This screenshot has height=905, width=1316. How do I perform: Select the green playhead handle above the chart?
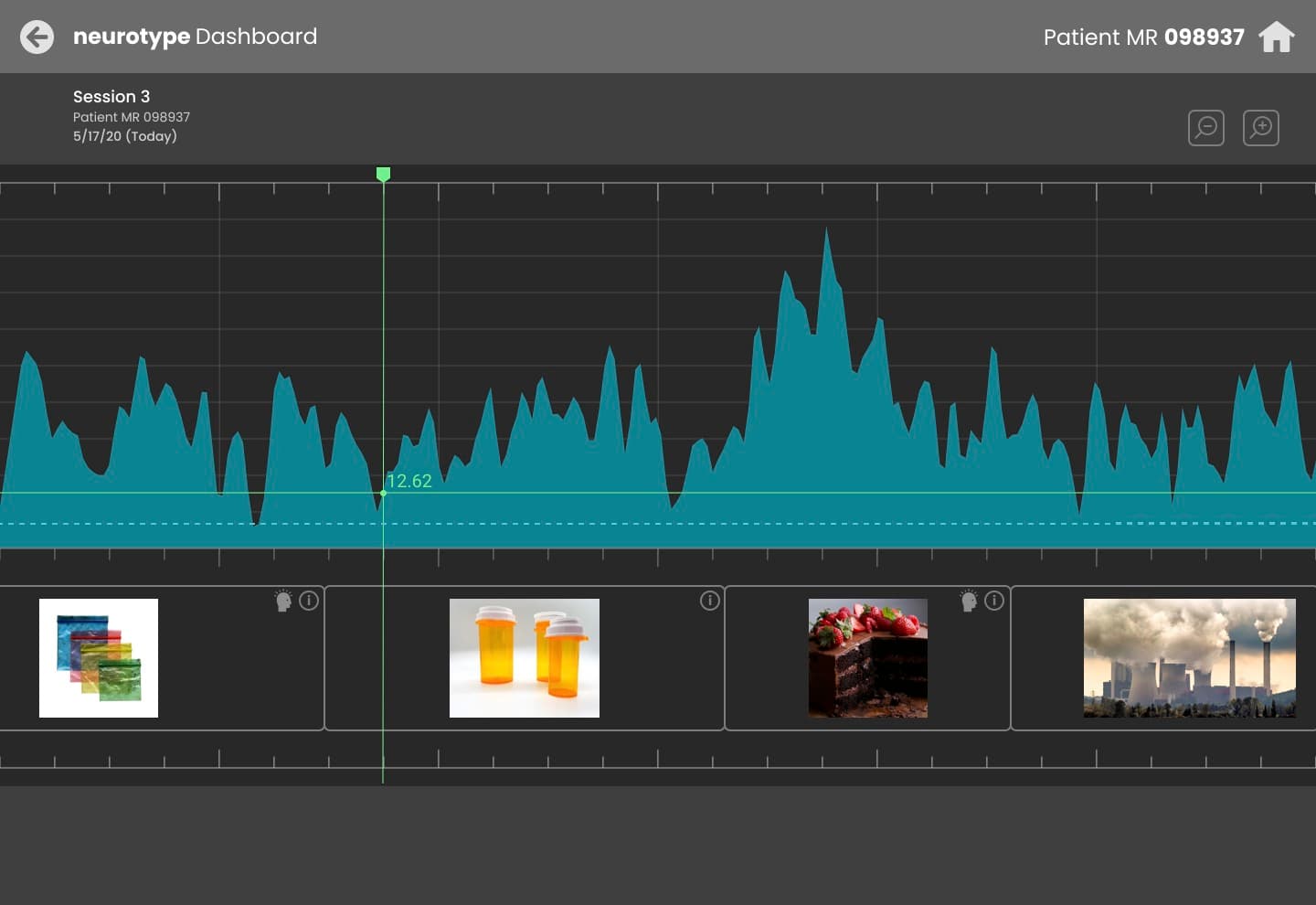point(383,175)
